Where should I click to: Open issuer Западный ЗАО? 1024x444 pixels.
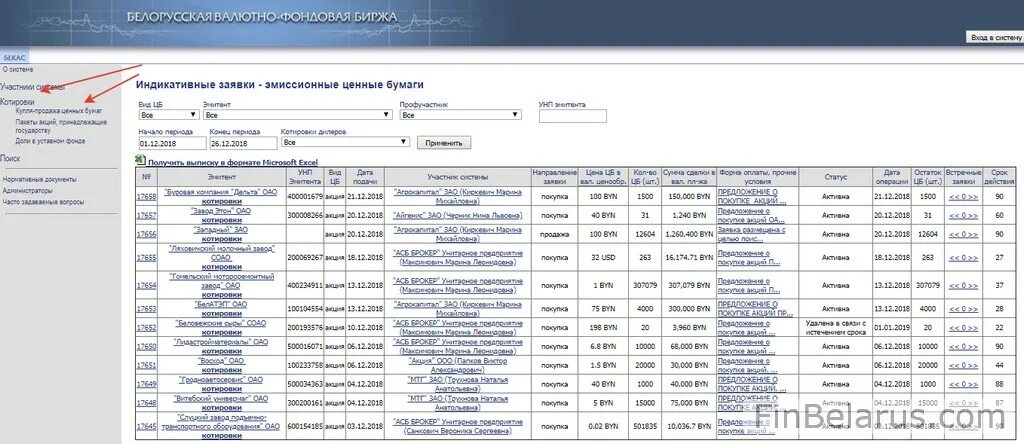[221, 230]
